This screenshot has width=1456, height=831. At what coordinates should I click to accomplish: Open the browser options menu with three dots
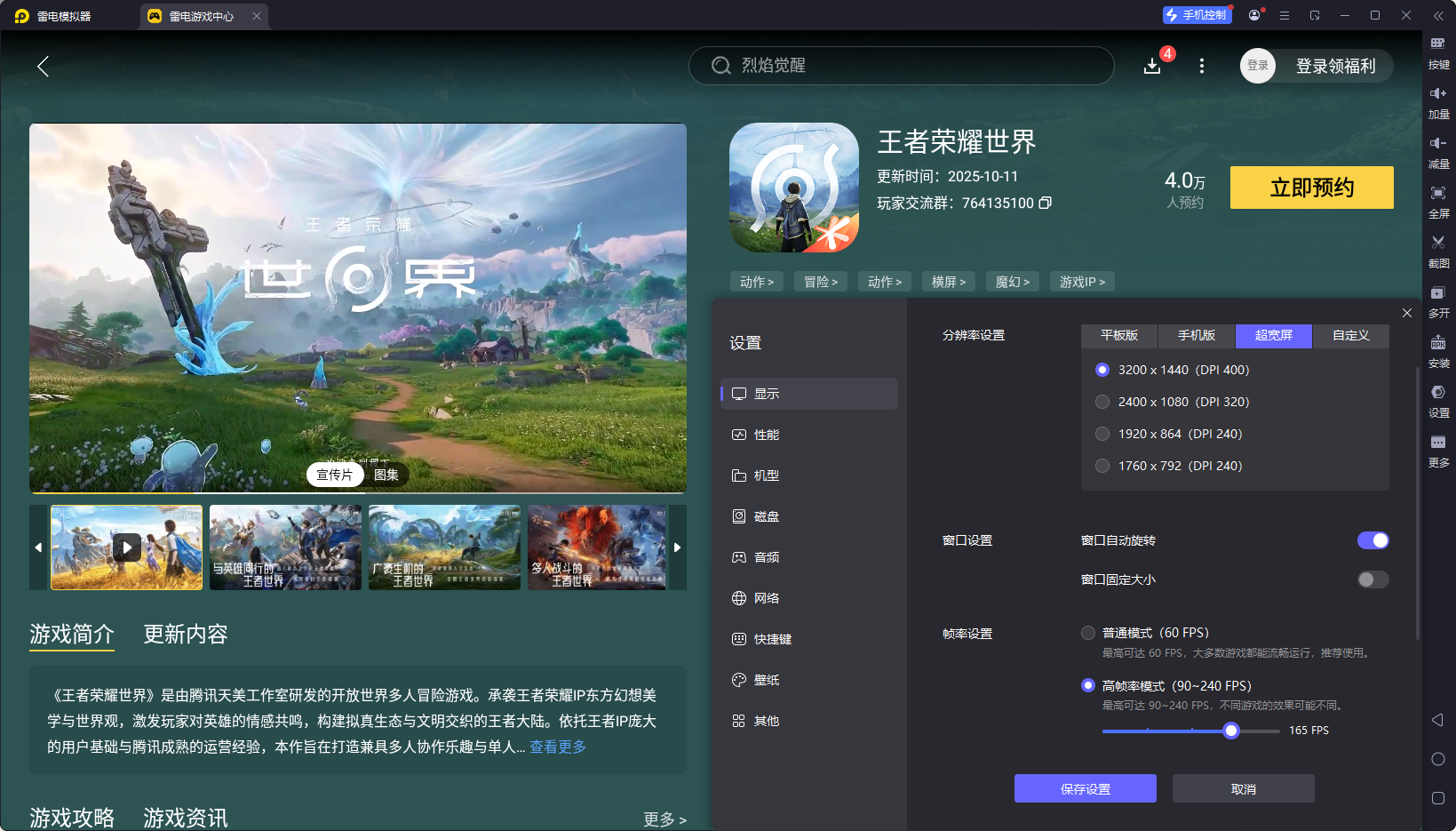[x=1201, y=66]
